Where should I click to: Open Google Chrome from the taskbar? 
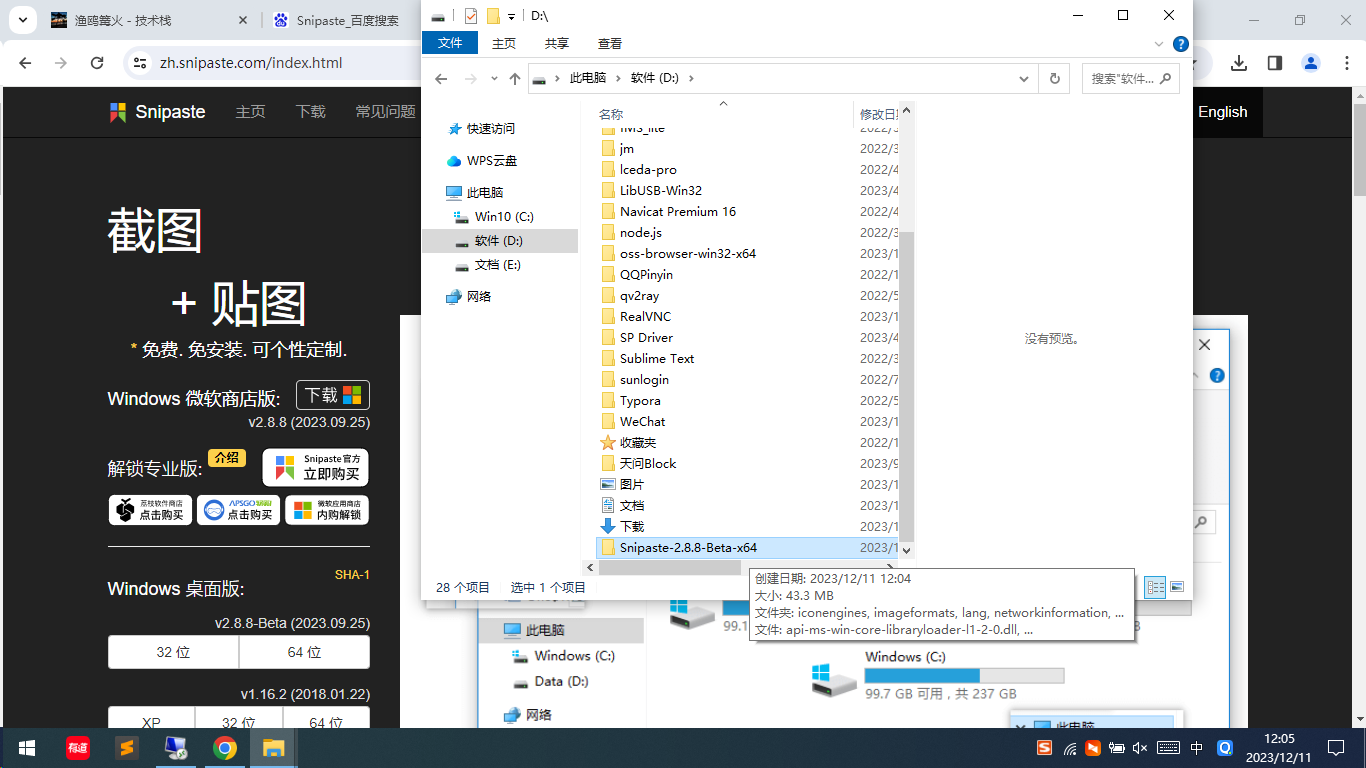[x=224, y=747]
